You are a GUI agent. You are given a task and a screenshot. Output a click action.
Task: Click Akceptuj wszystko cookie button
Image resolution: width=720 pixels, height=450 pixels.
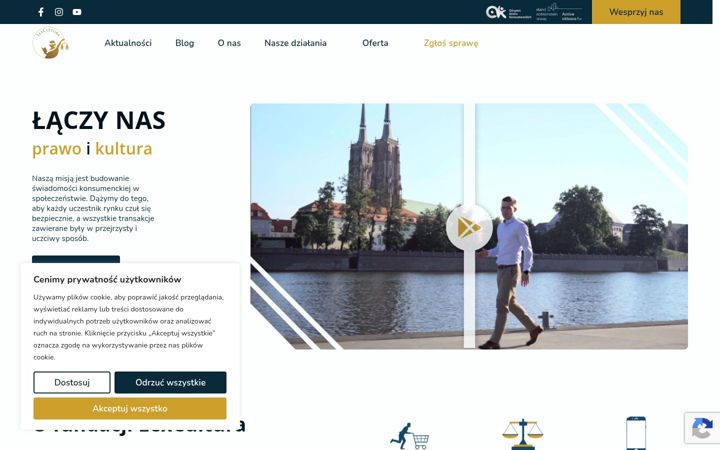130,408
